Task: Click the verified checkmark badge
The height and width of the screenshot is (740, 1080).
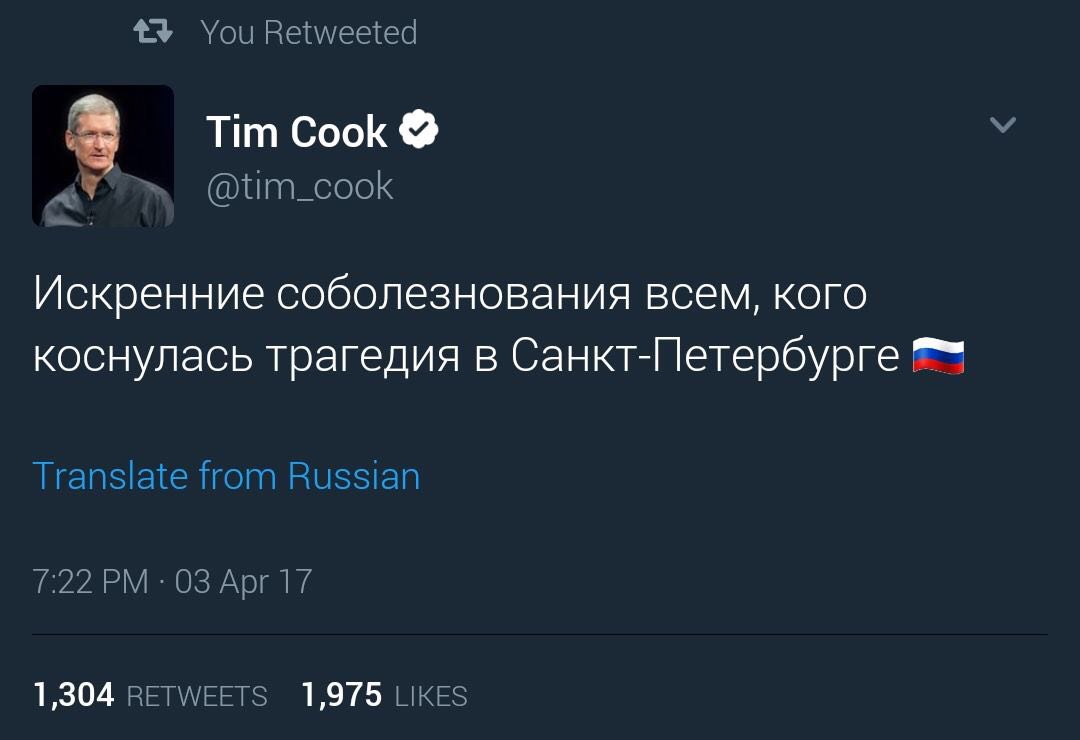Action: click(419, 131)
